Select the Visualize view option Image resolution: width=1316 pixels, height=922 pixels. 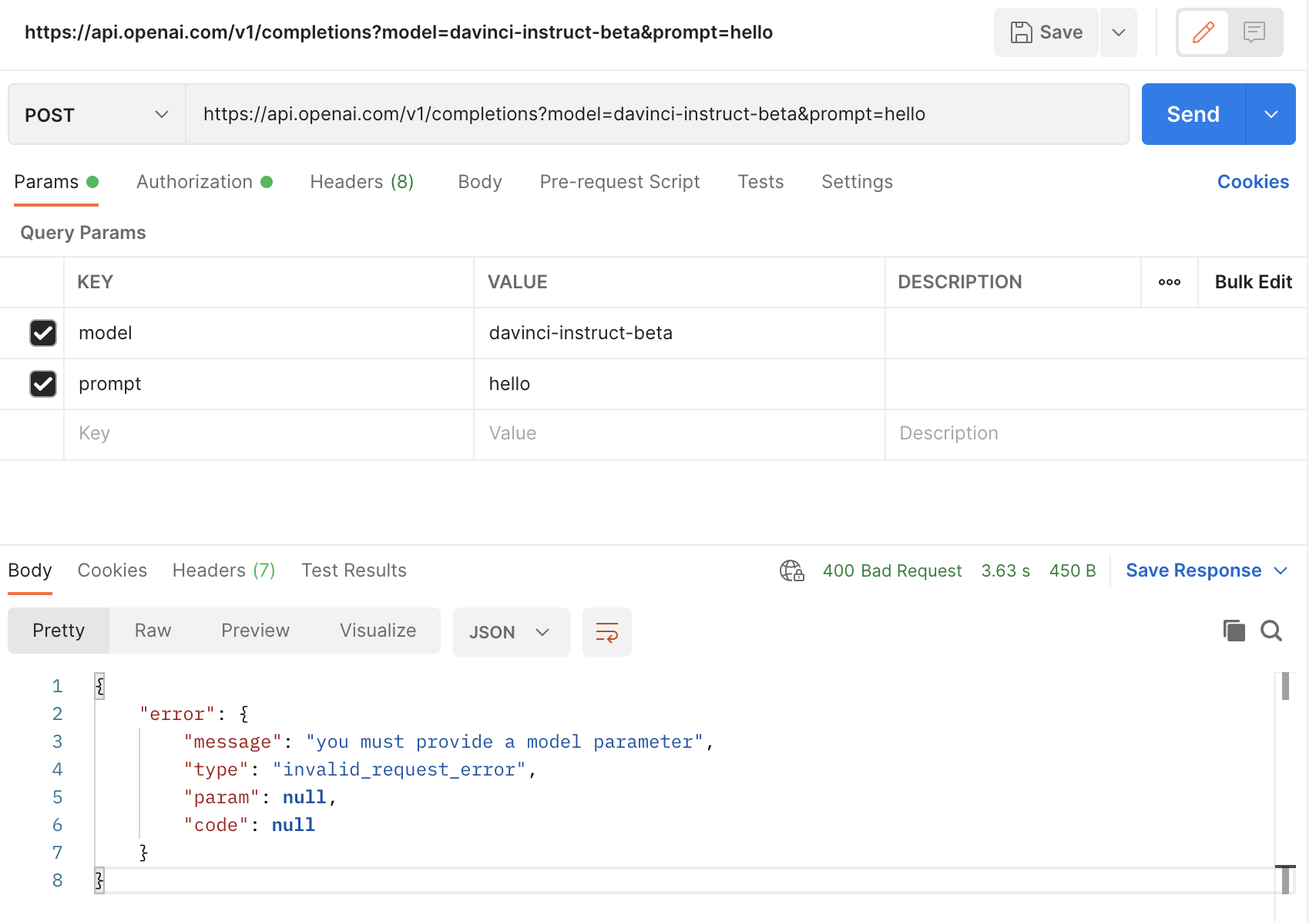[378, 631]
